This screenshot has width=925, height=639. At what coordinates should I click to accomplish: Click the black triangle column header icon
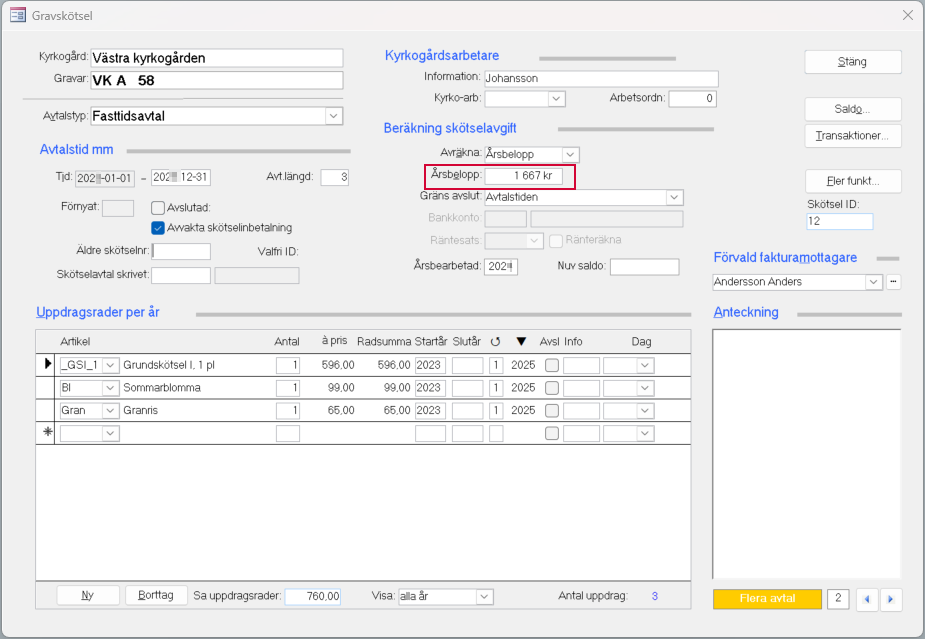[x=521, y=342]
